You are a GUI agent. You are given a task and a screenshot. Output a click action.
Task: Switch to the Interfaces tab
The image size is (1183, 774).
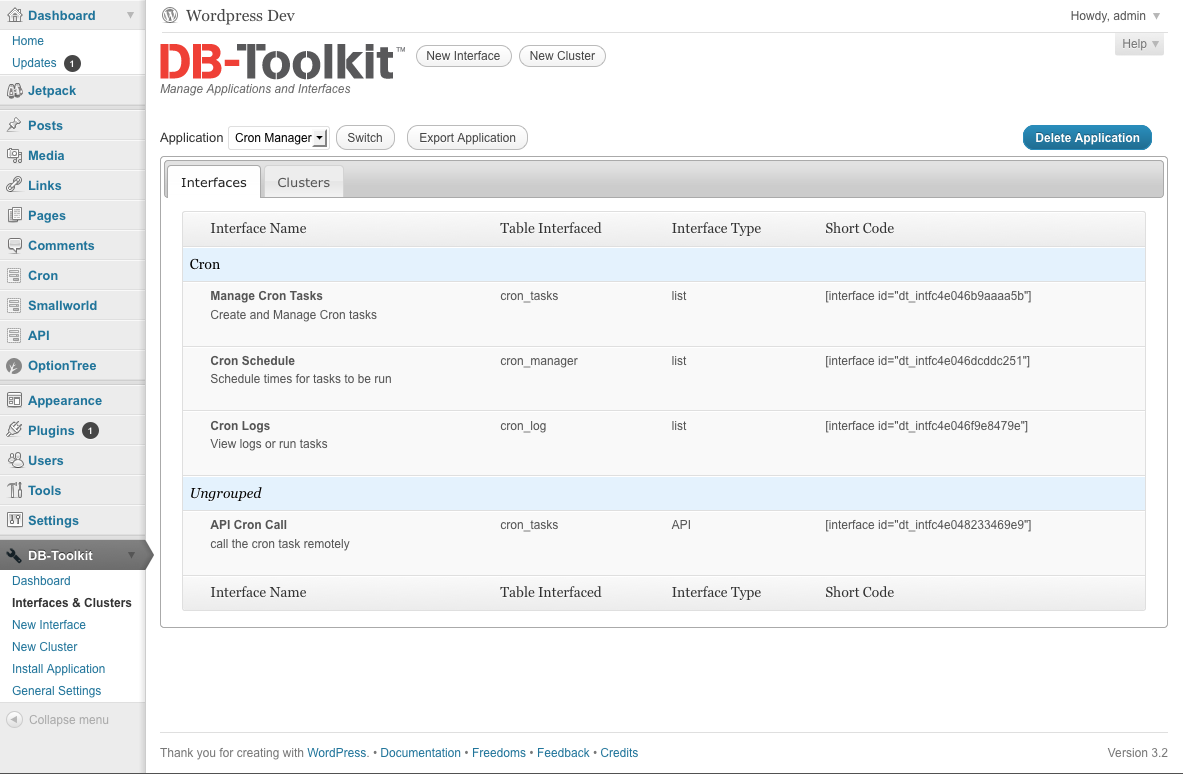[x=214, y=183]
